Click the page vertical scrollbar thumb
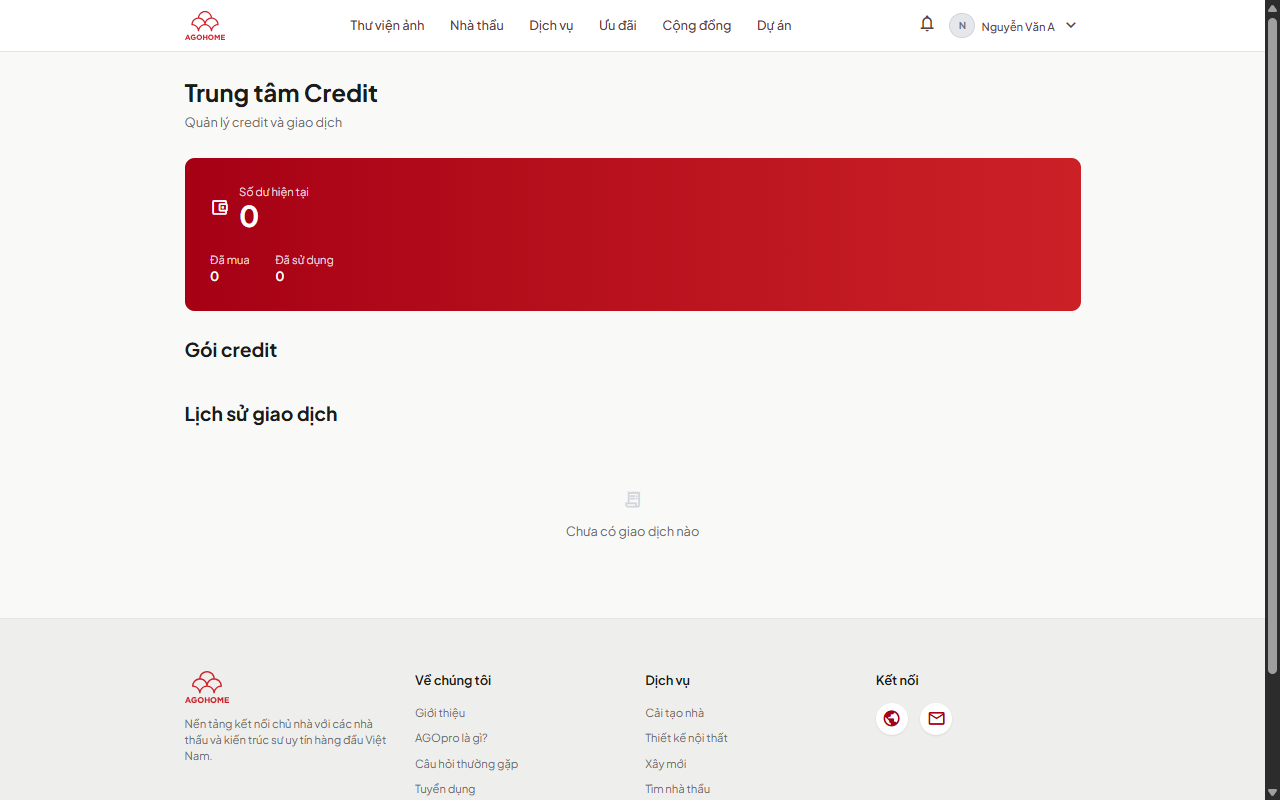1280x800 pixels. pyautogui.click(x=1272, y=345)
